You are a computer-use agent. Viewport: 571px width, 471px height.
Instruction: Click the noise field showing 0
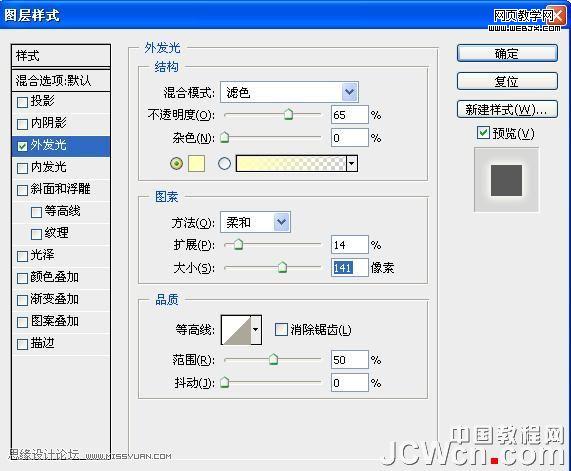pyautogui.click(x=350, y=138)
